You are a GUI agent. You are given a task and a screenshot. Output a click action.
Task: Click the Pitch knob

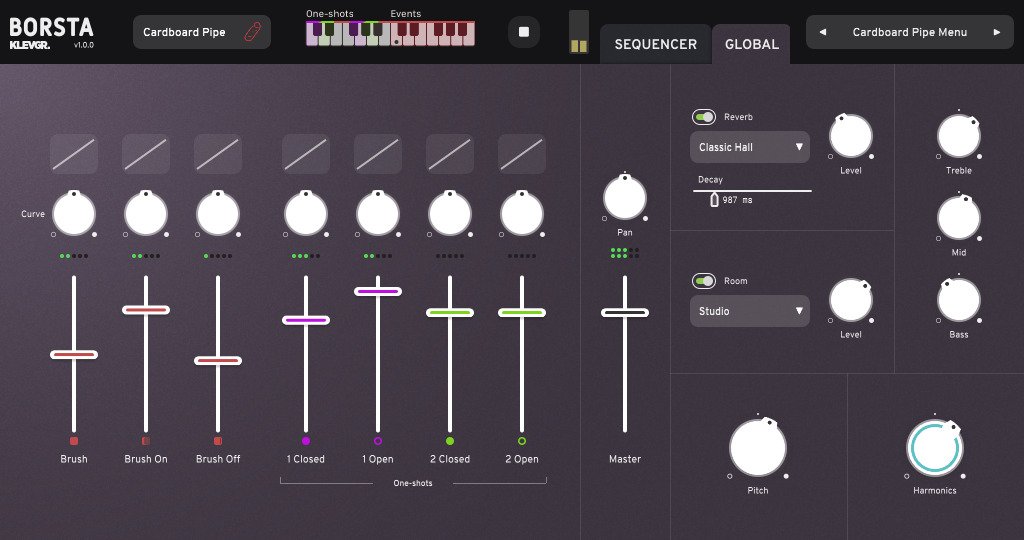pyautogui.click(x=758, y=448)
